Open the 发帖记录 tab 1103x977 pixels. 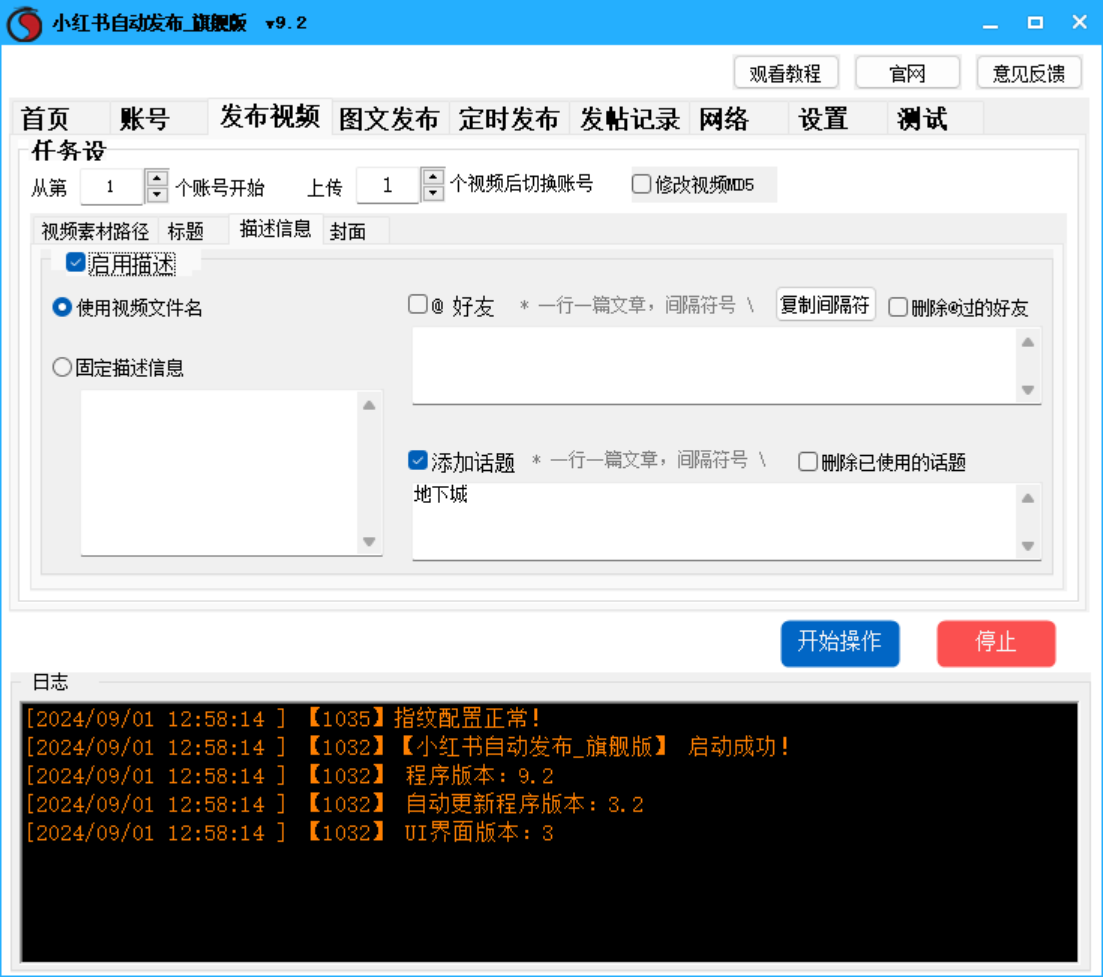[x=630, y=118]
